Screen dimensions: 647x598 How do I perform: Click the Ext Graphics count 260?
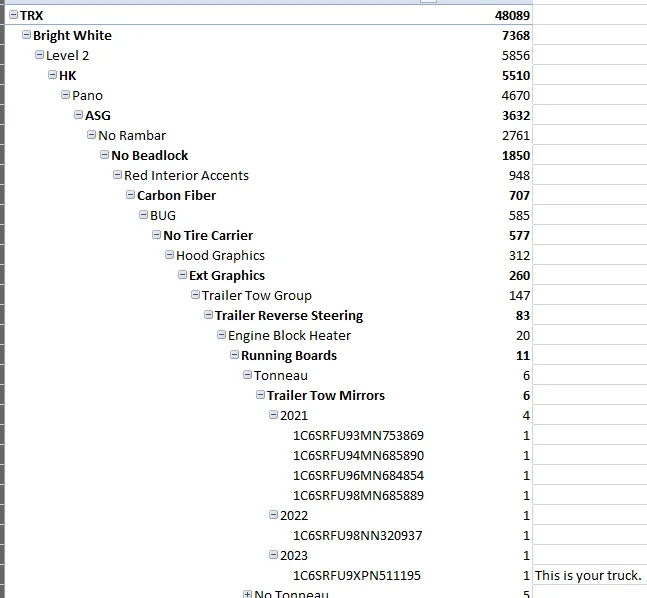(519, 275)
